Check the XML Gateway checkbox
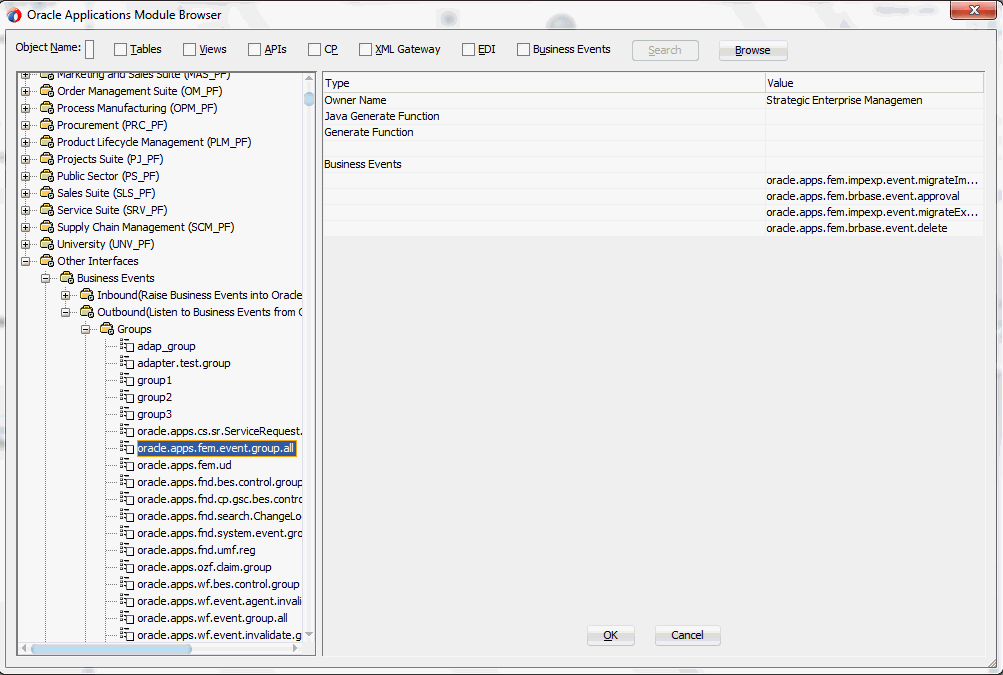 [365, 49]
